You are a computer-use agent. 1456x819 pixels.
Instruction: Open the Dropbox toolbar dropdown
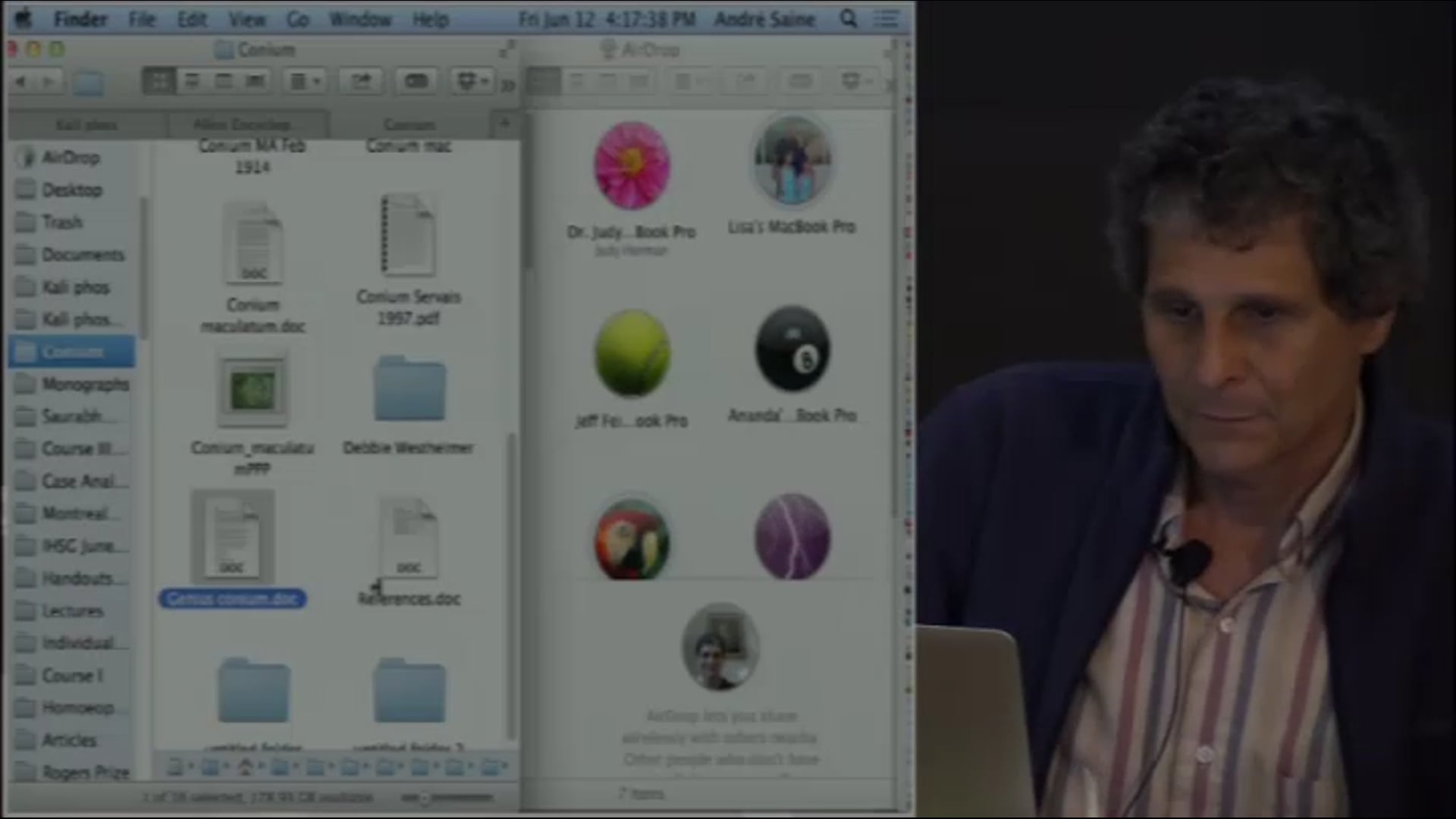472,80
